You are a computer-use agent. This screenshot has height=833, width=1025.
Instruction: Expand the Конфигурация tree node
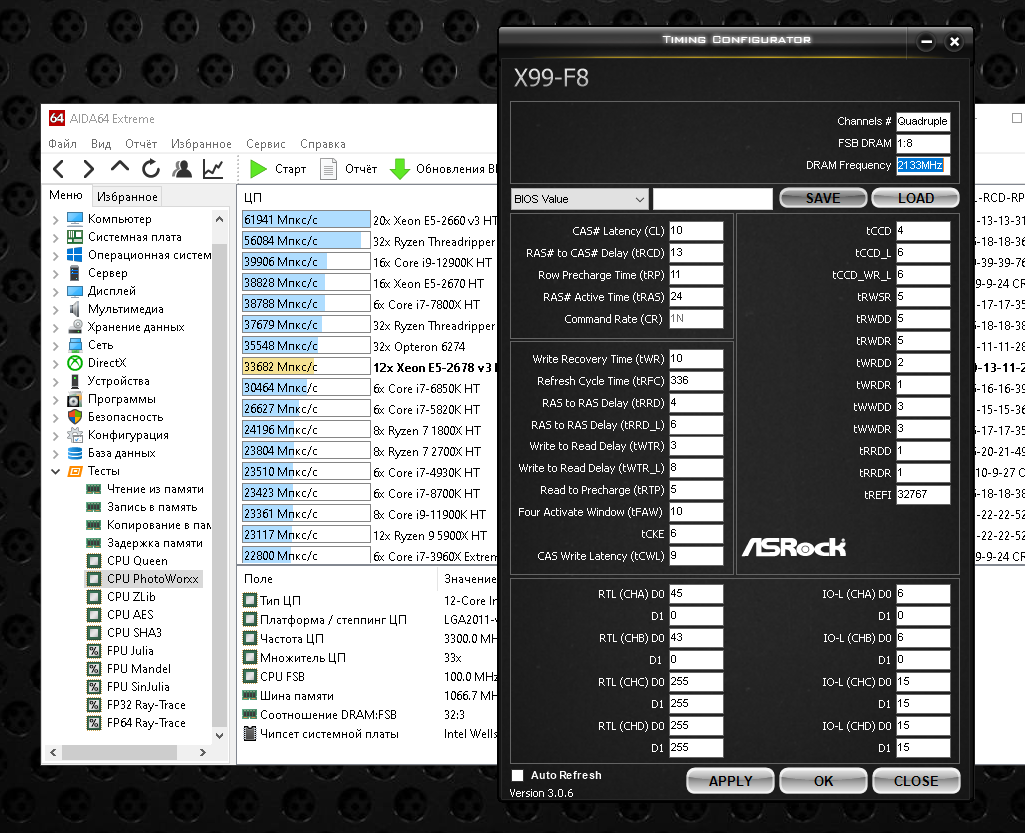coord(56,435)
